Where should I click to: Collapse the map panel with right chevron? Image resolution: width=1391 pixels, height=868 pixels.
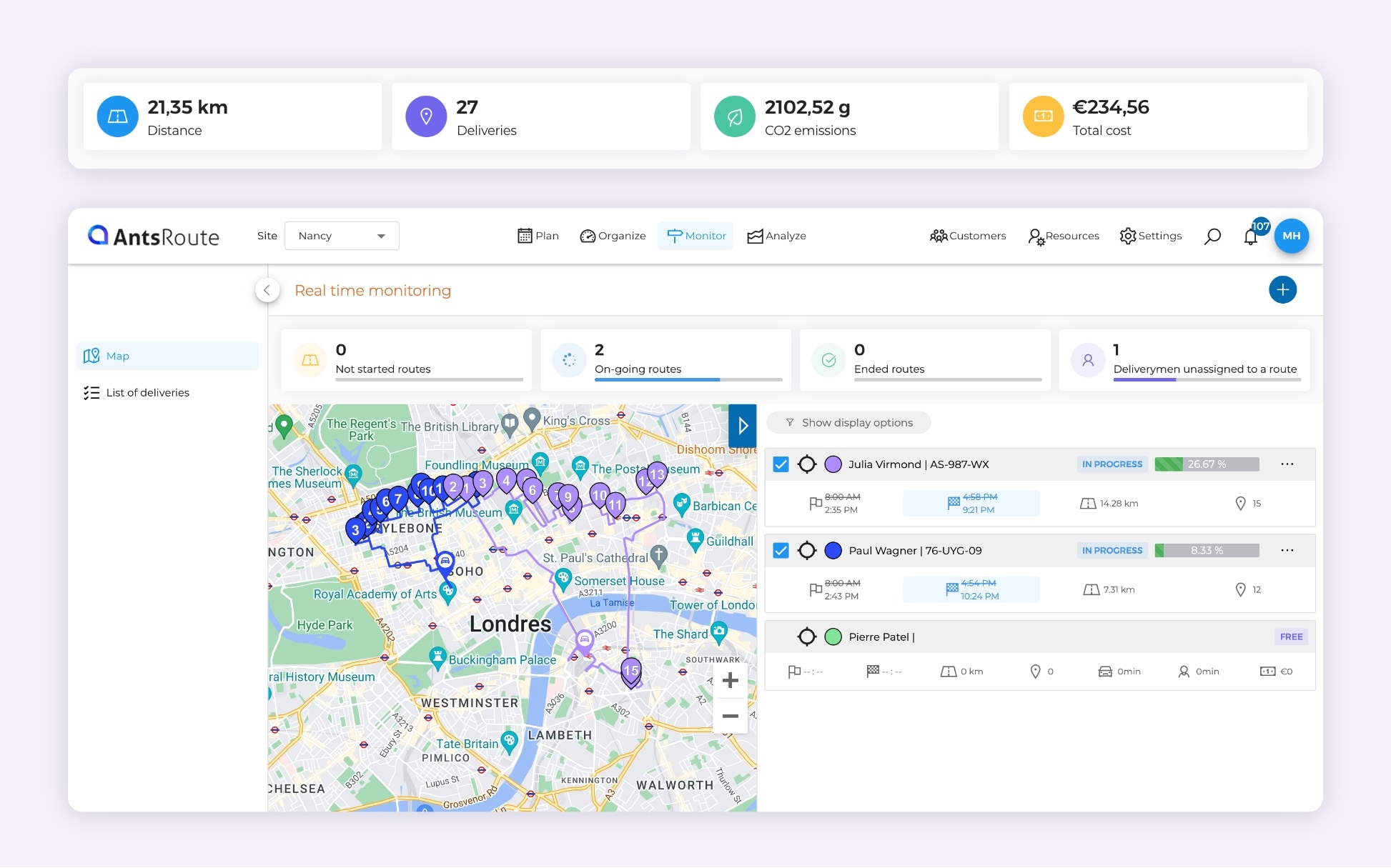point(743,425)
